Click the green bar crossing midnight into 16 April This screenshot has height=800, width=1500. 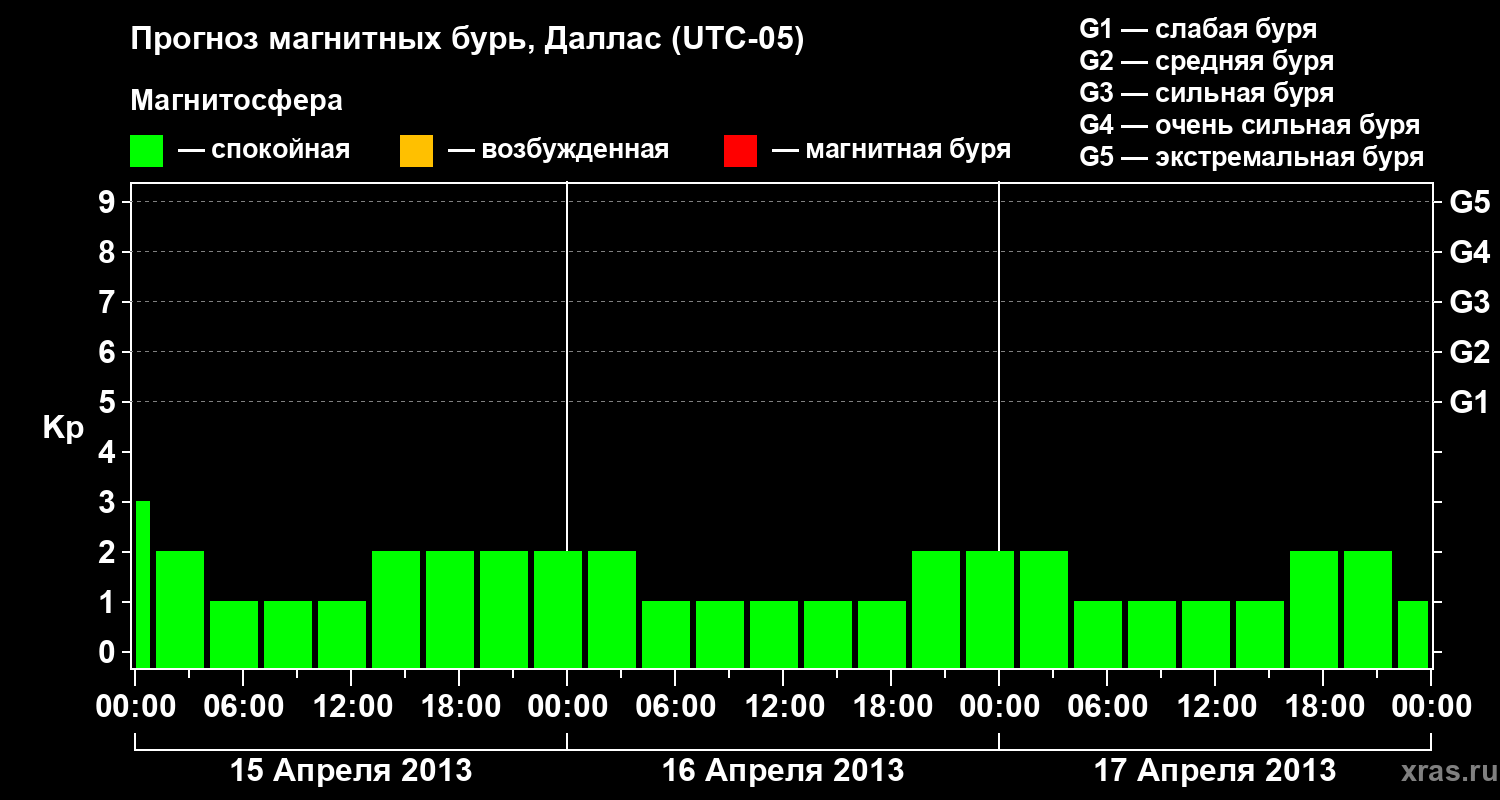tap(558, 609)
